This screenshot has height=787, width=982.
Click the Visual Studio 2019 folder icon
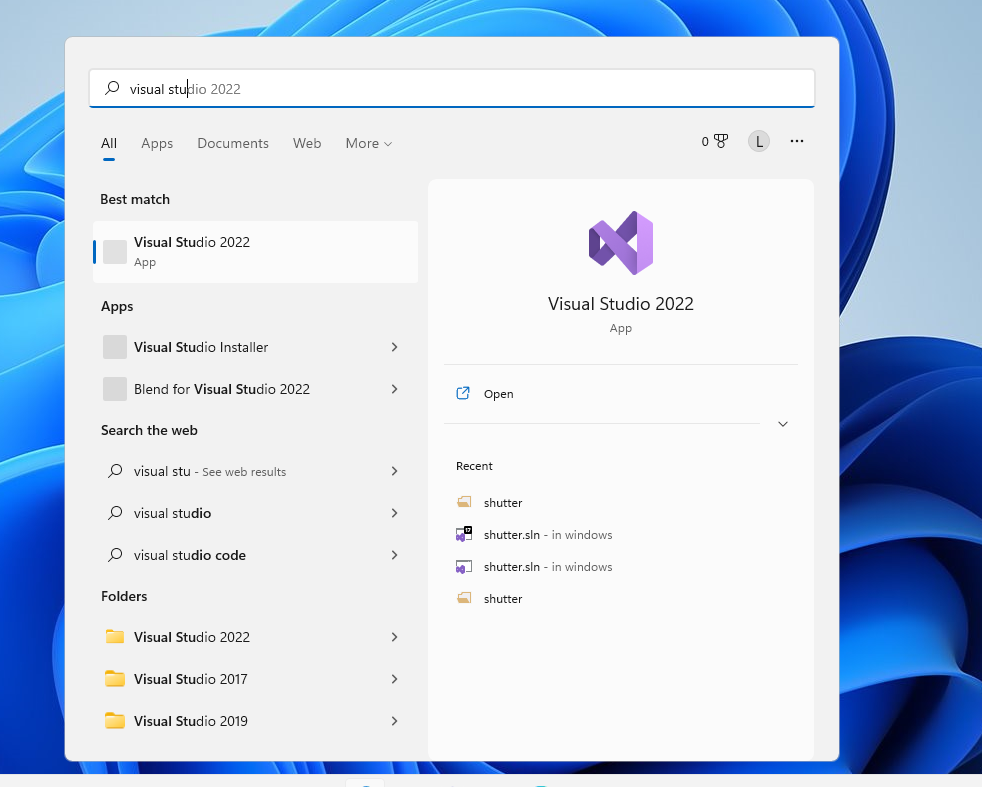(x=115, y=720)
